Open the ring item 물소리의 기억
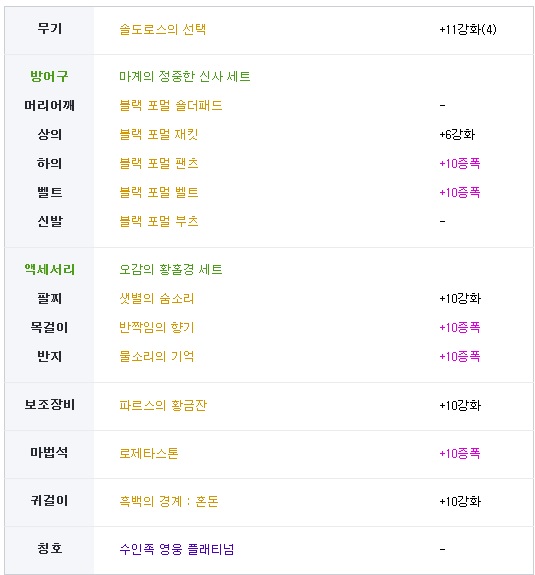535x575 pixels. pos(157,356)
